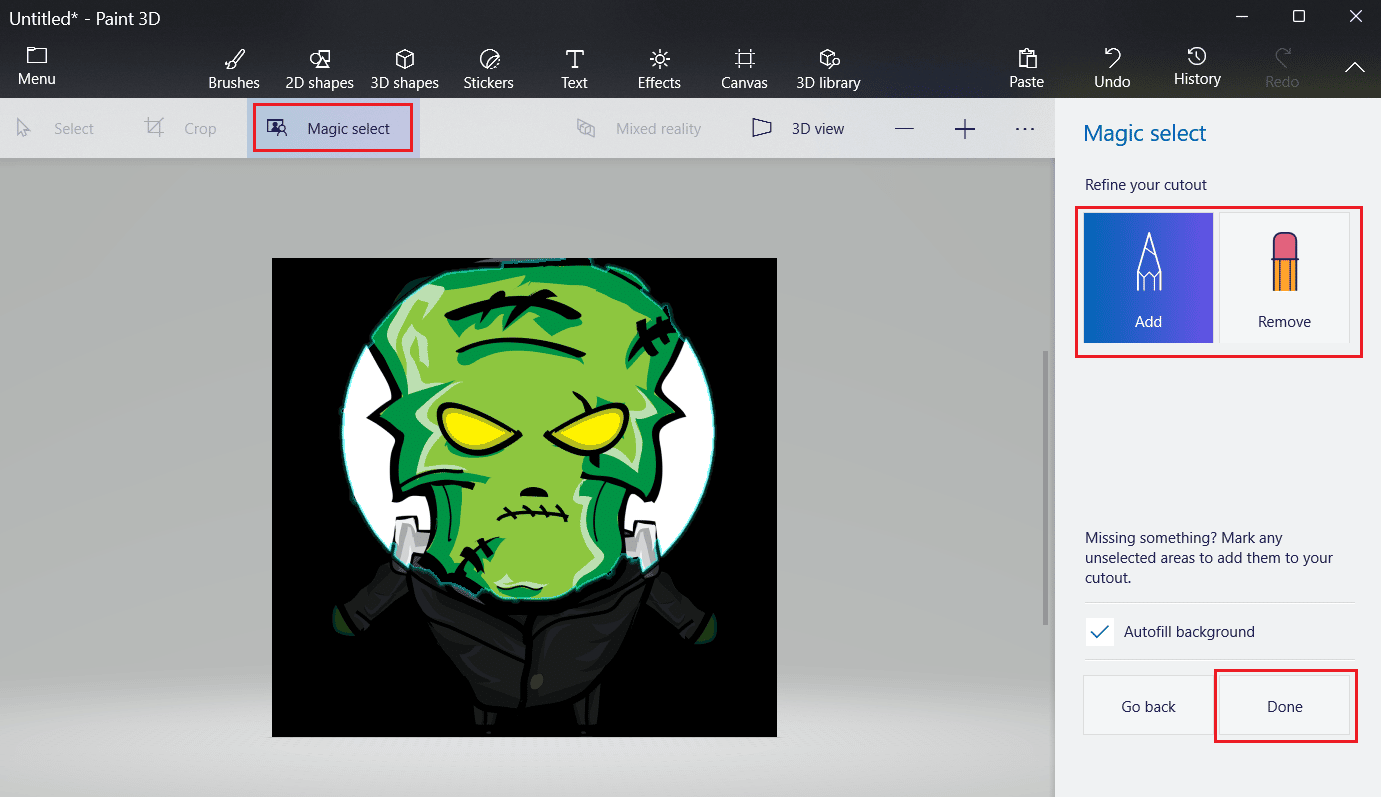Image resolution: width=1381 pixels, height=797 pixels.
Task: Select the Remove eraser refine tool
Action: click(1284, 278)
